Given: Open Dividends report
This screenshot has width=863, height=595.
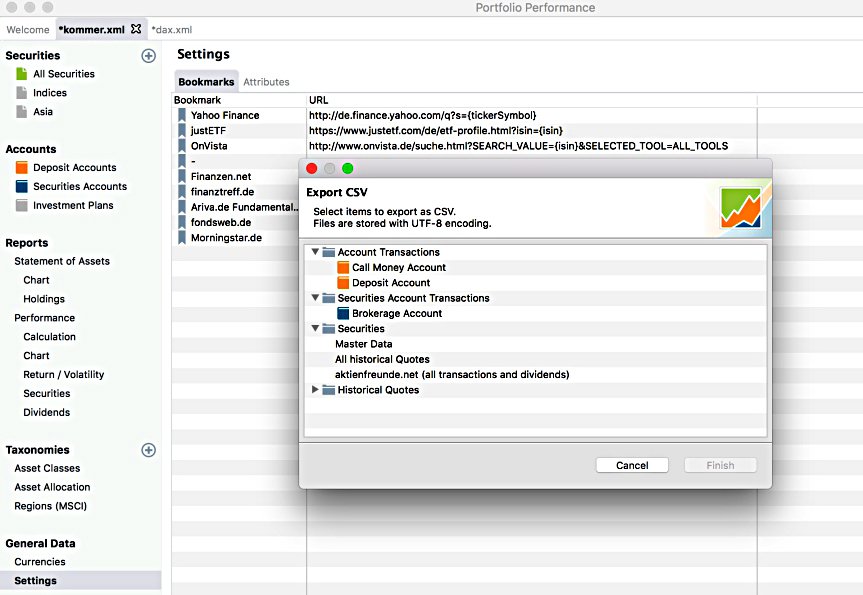Looking at the screenshot, I should click(47, 412).
